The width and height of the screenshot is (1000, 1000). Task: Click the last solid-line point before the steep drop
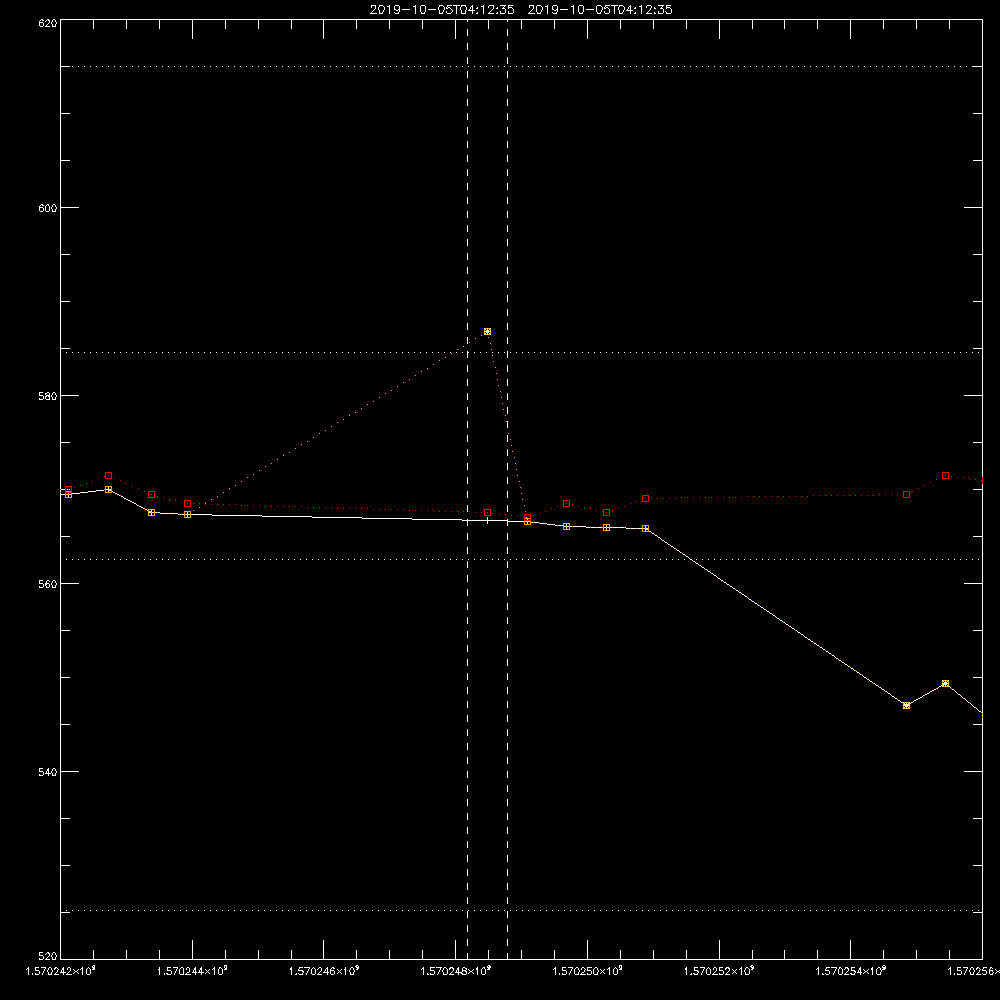point(645,528)
